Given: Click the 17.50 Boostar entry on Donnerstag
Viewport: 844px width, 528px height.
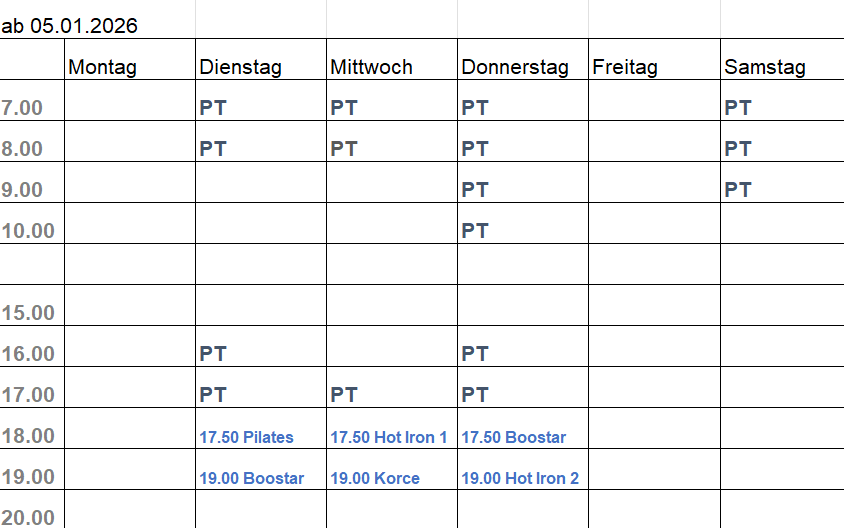Looking at the screenshot, I should click(x=514, y=437).
